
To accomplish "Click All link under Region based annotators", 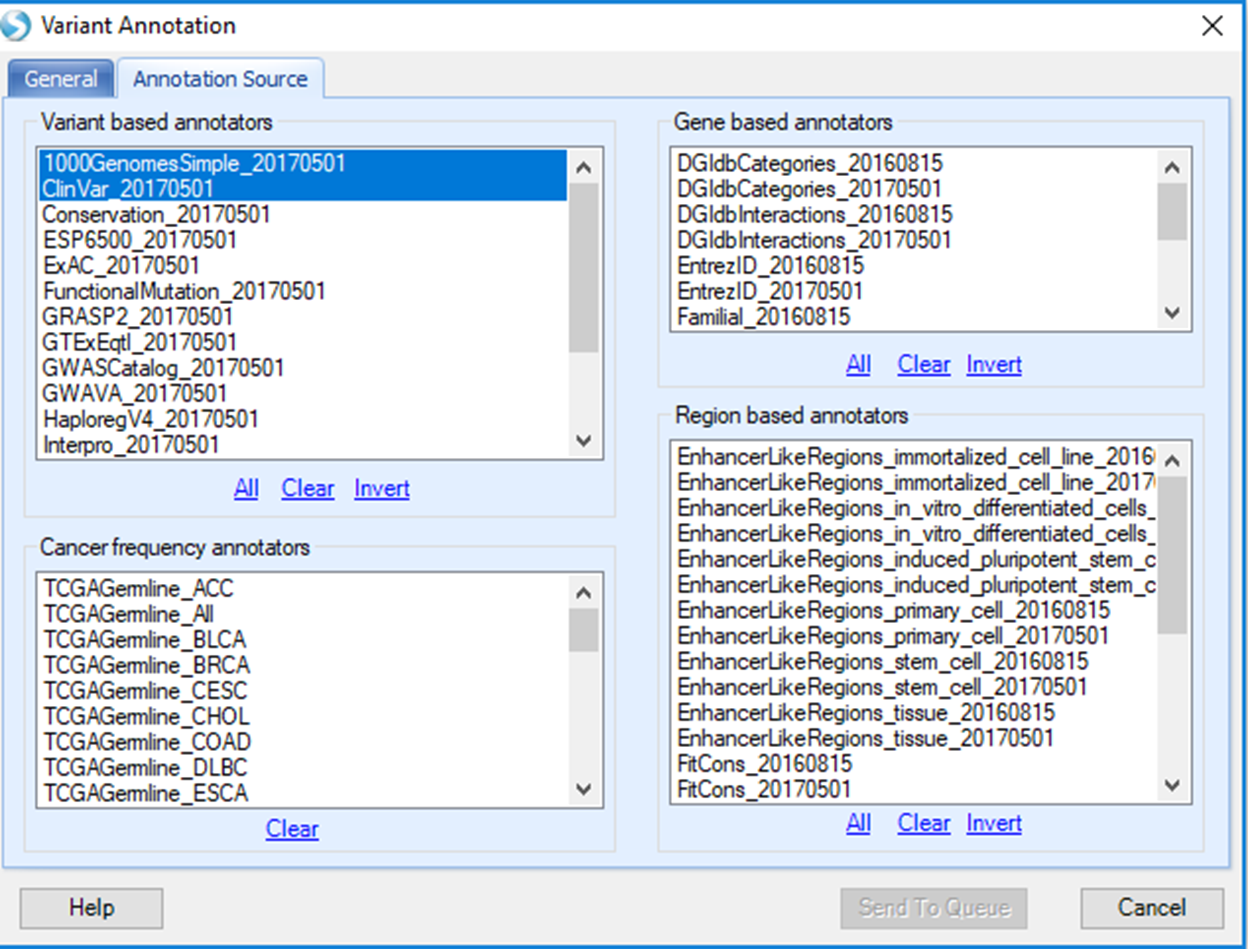I will tap(859, 824).
